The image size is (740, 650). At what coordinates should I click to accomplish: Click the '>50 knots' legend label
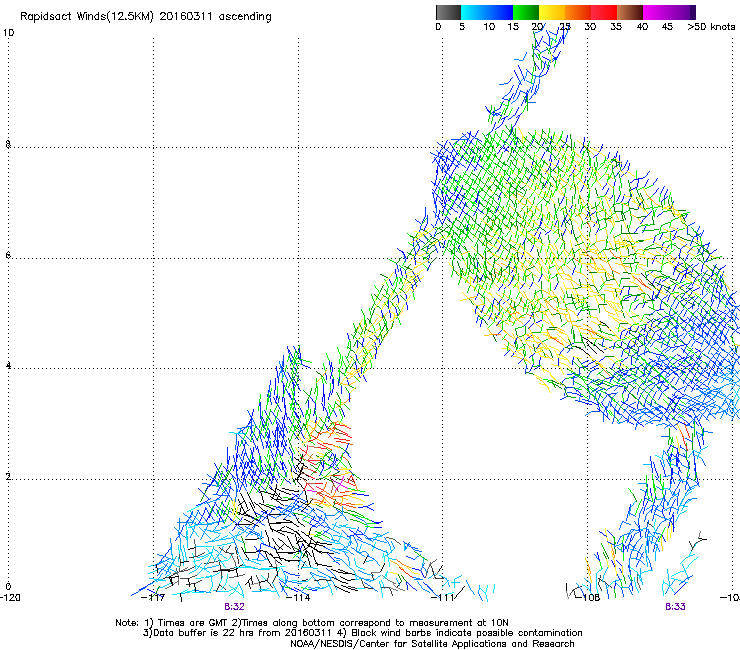[711, 27]
